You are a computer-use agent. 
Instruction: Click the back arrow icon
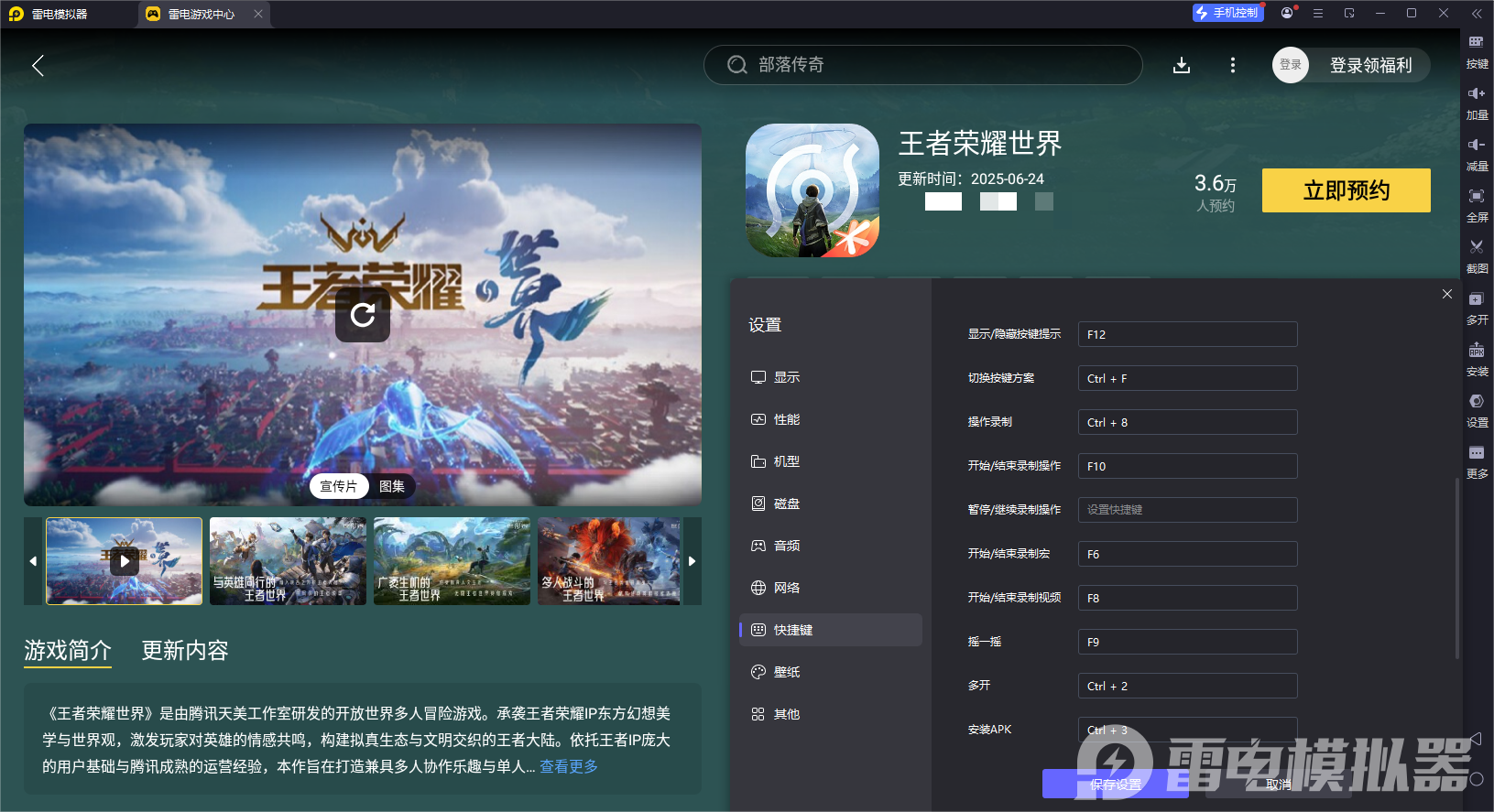pos(38,66)
